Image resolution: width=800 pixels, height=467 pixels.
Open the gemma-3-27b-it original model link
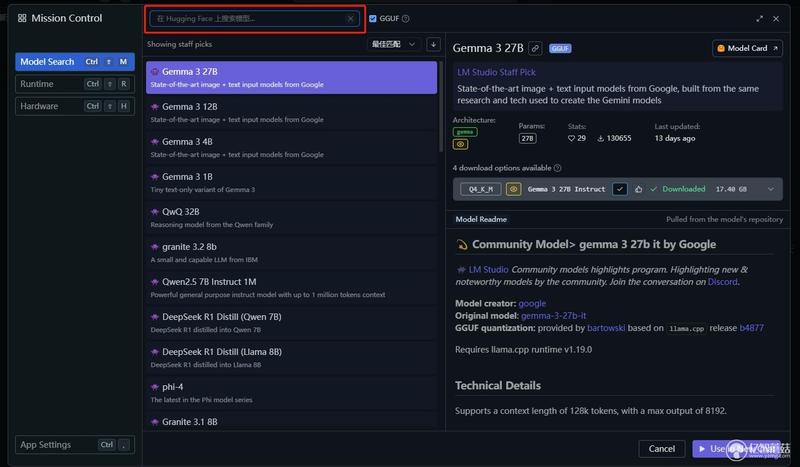pyautogui.click(x=554, y=316)
